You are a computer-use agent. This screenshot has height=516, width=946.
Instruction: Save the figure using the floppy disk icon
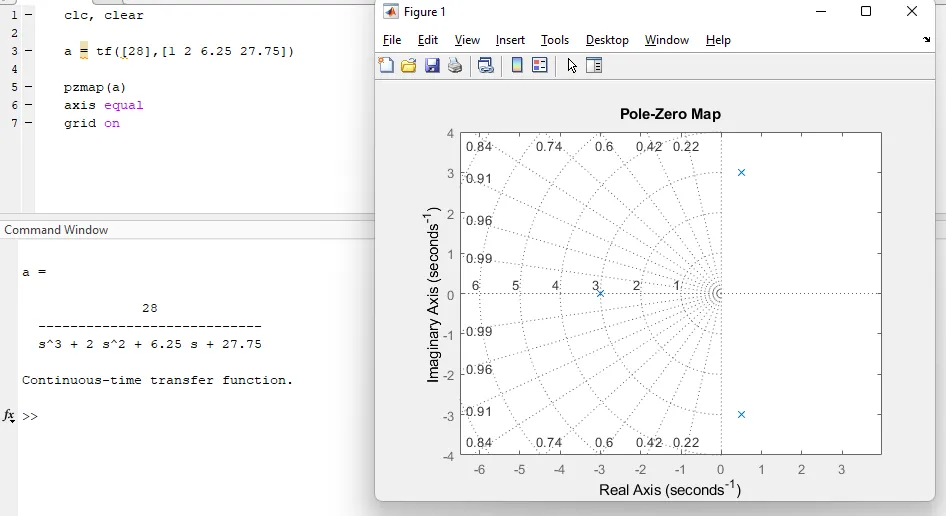[432, 66]
